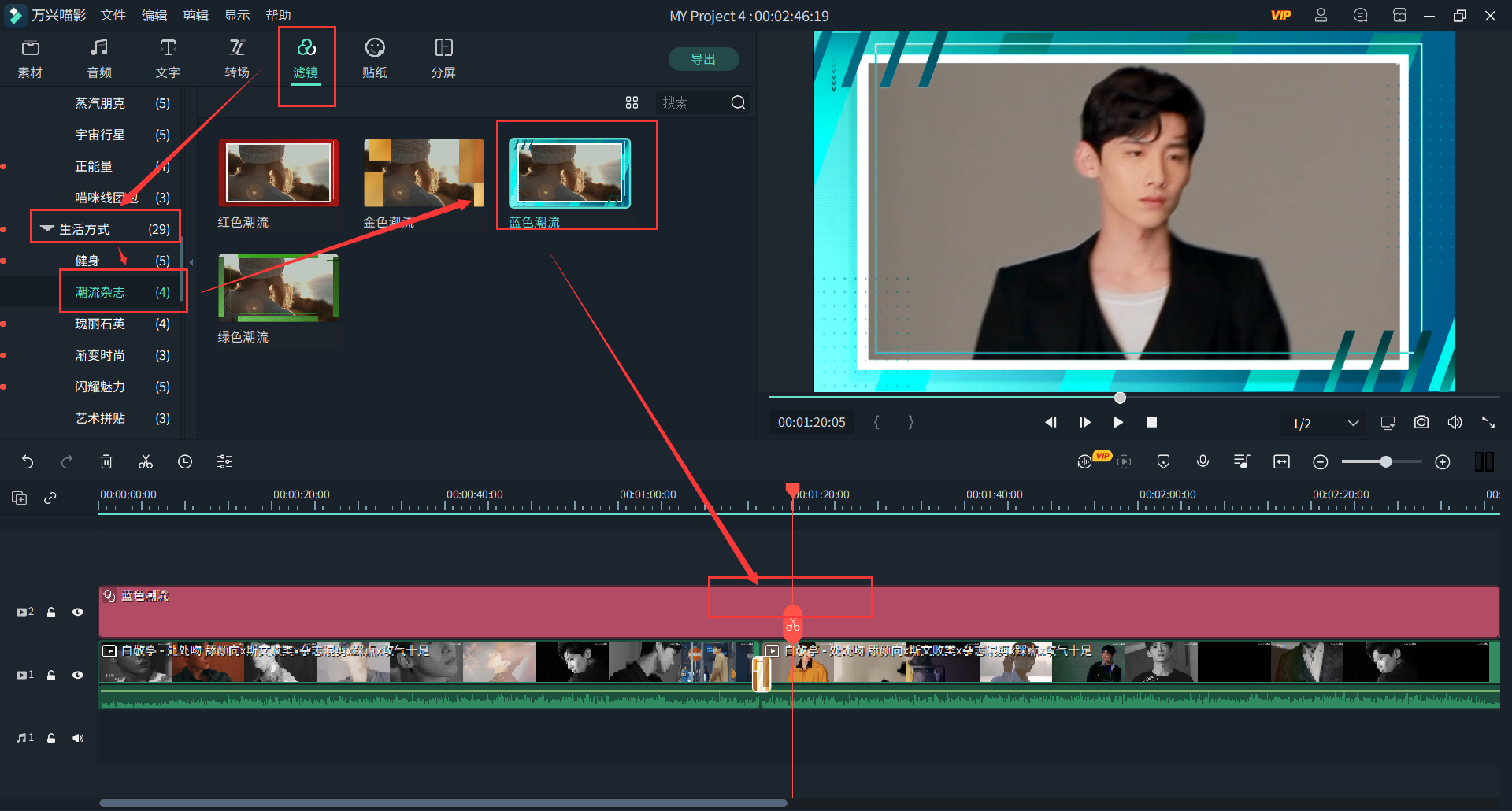Click the split scissors icon in toolbar
The image size is (1512, 811).
coord(146,462)
